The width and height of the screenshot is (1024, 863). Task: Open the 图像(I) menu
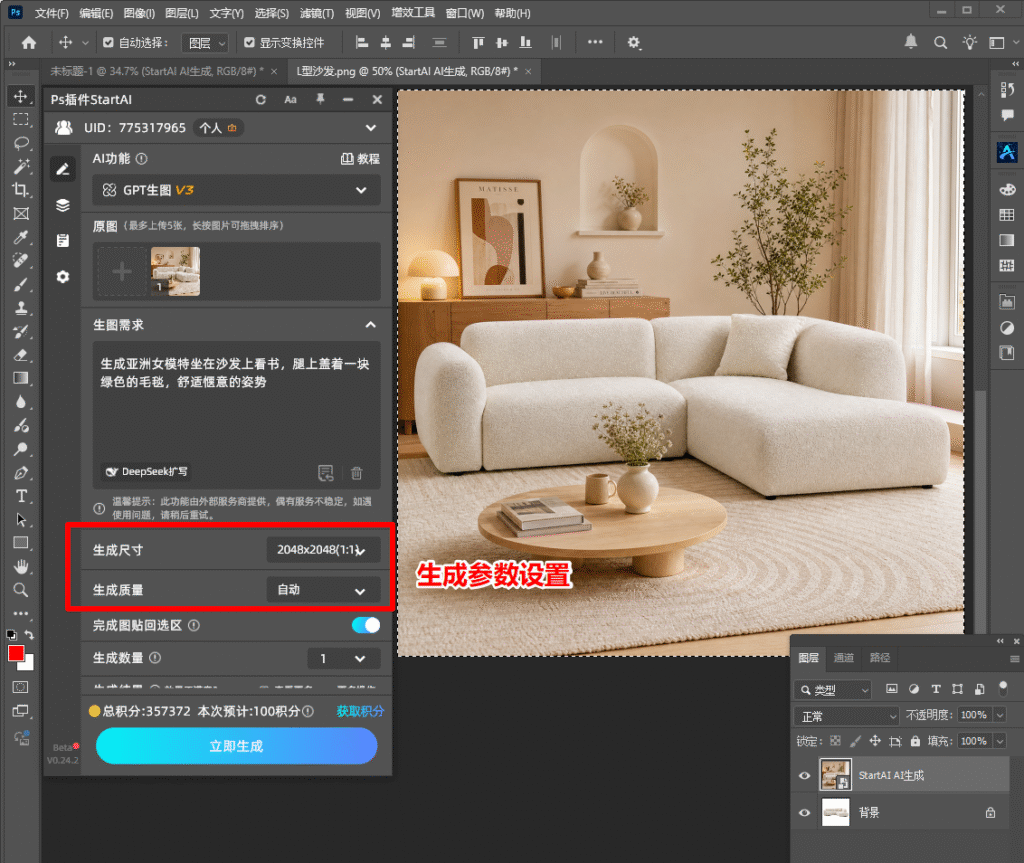tap(139, 13)
